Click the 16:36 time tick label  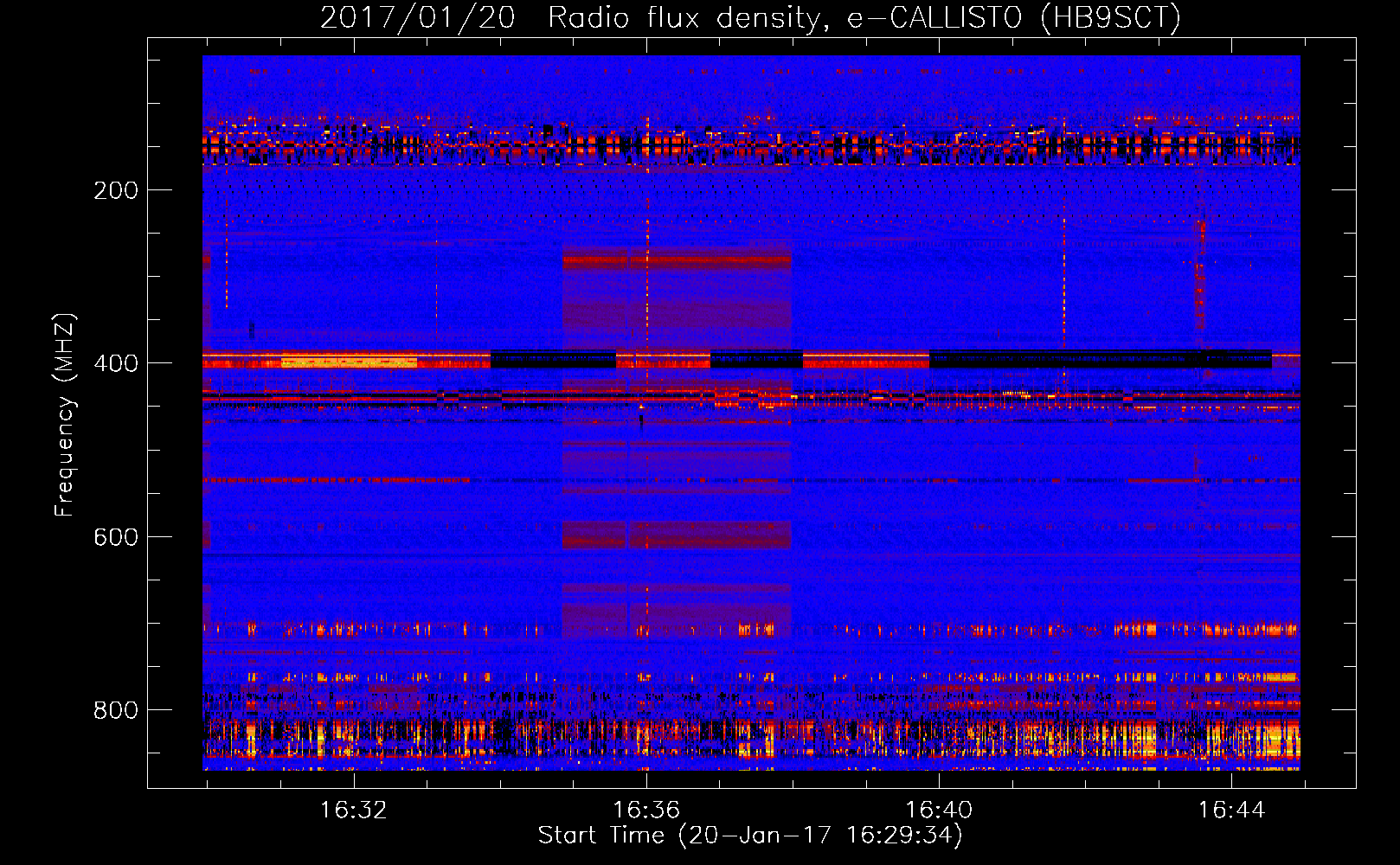(x=646, y=811)
